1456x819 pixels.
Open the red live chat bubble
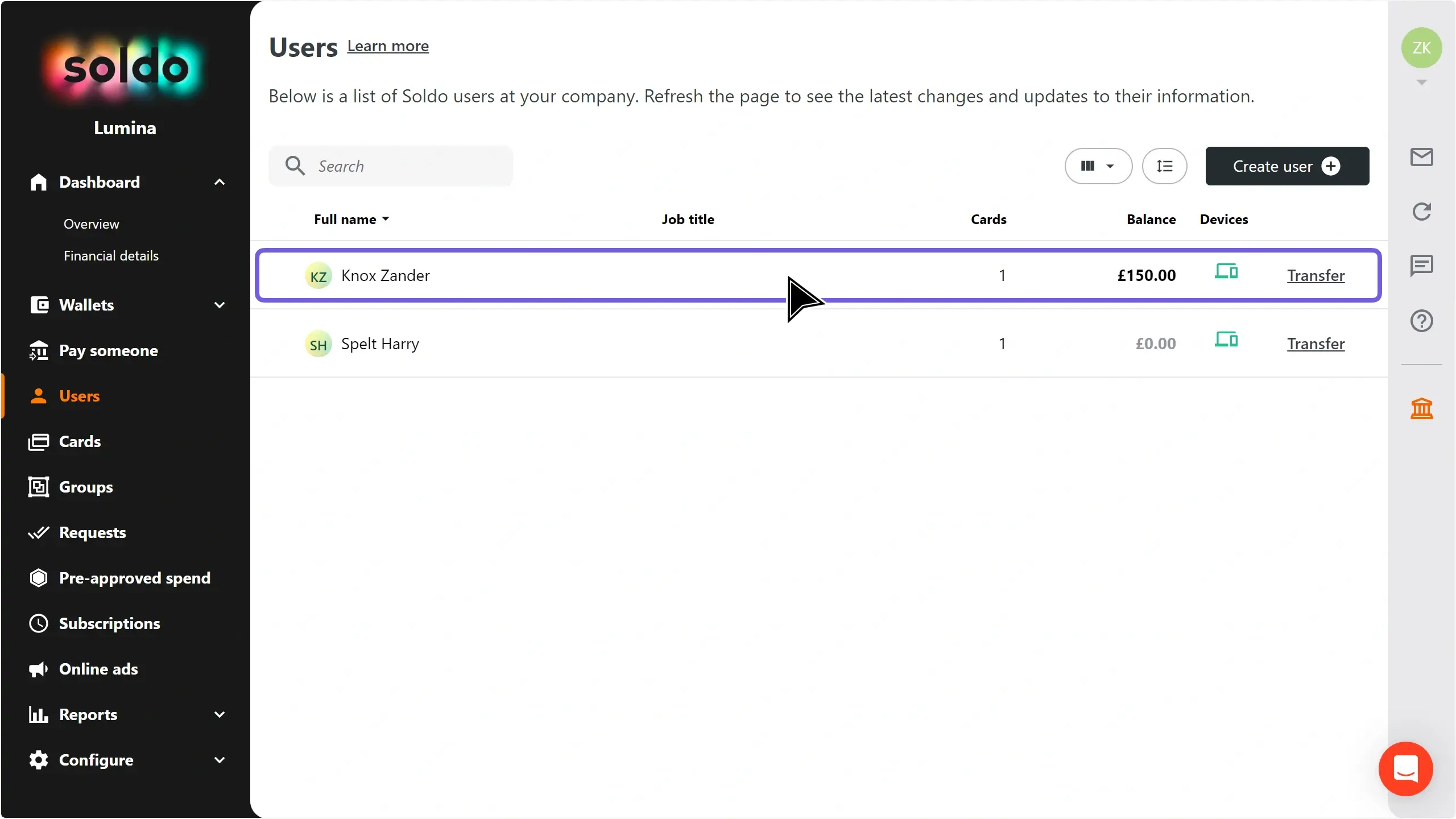1405,768
